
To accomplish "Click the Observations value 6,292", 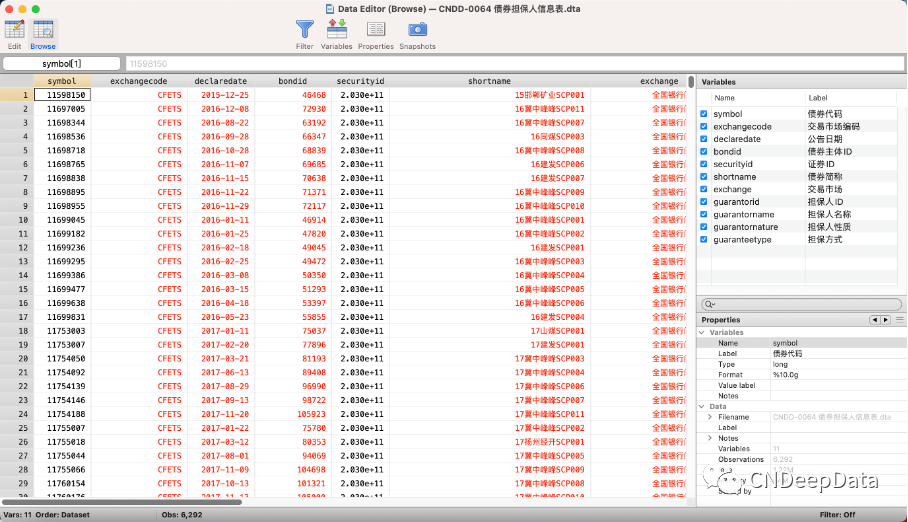I will coord(782,459).
